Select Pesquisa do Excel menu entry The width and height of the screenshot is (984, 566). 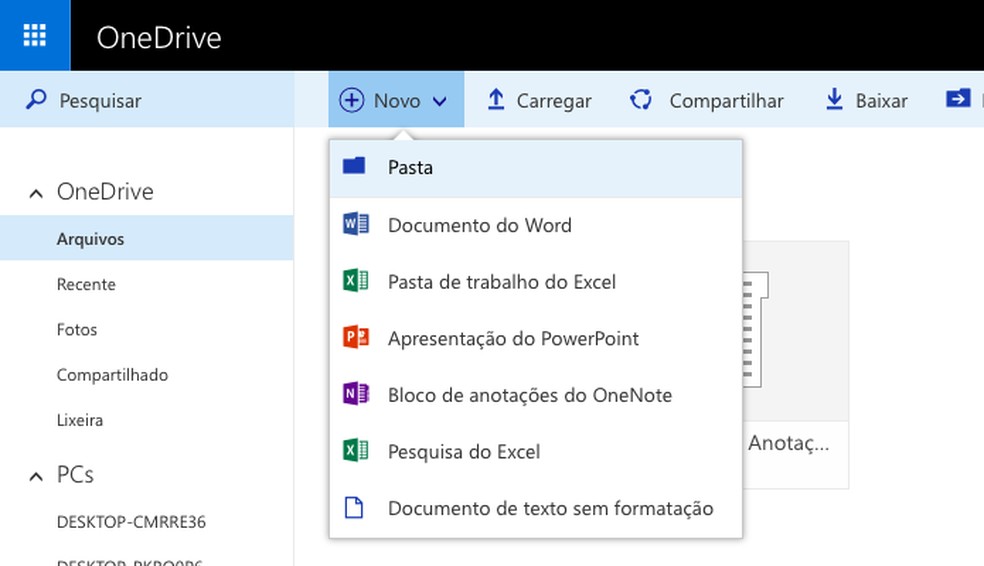pyautogui.click(x=463, y=452)
